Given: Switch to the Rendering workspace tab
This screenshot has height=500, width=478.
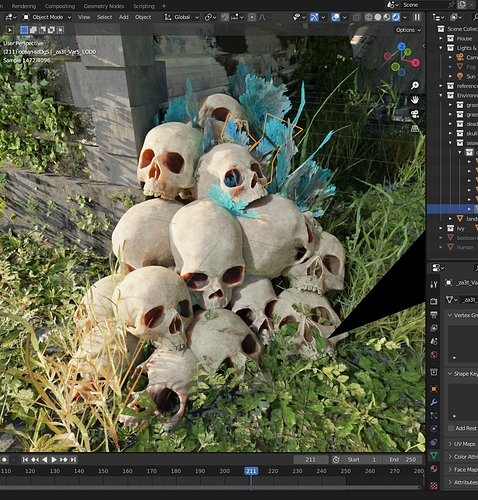Looking at the screenshot, I should click(x=23, y=6).
